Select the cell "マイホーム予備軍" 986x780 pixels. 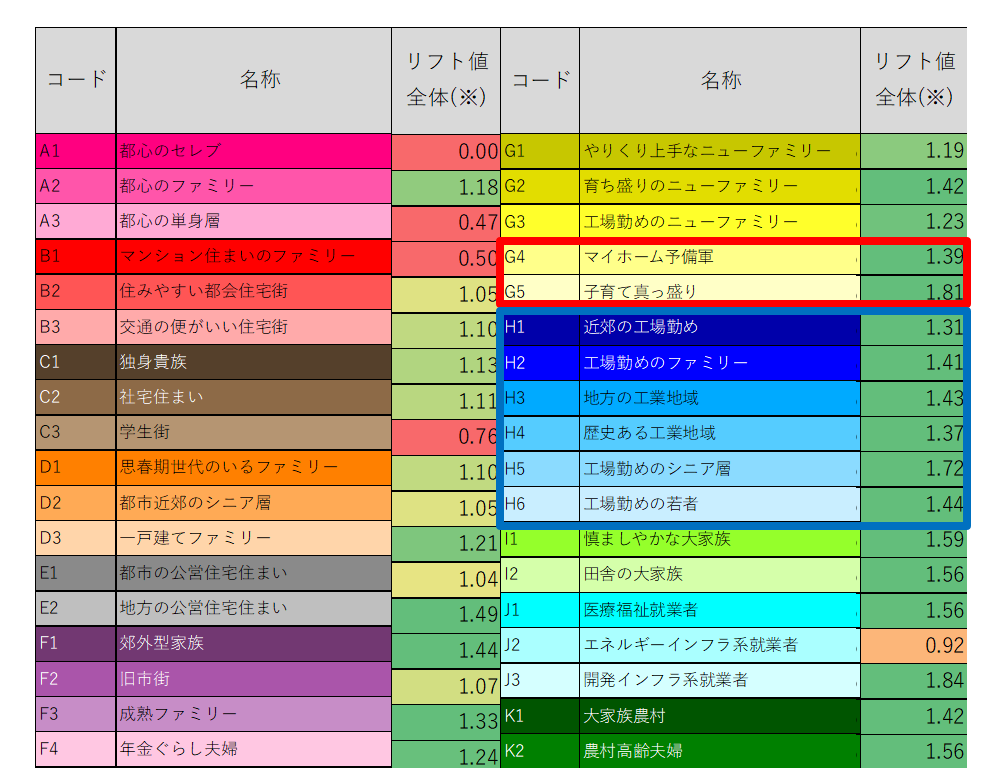[x=719, y=257]
